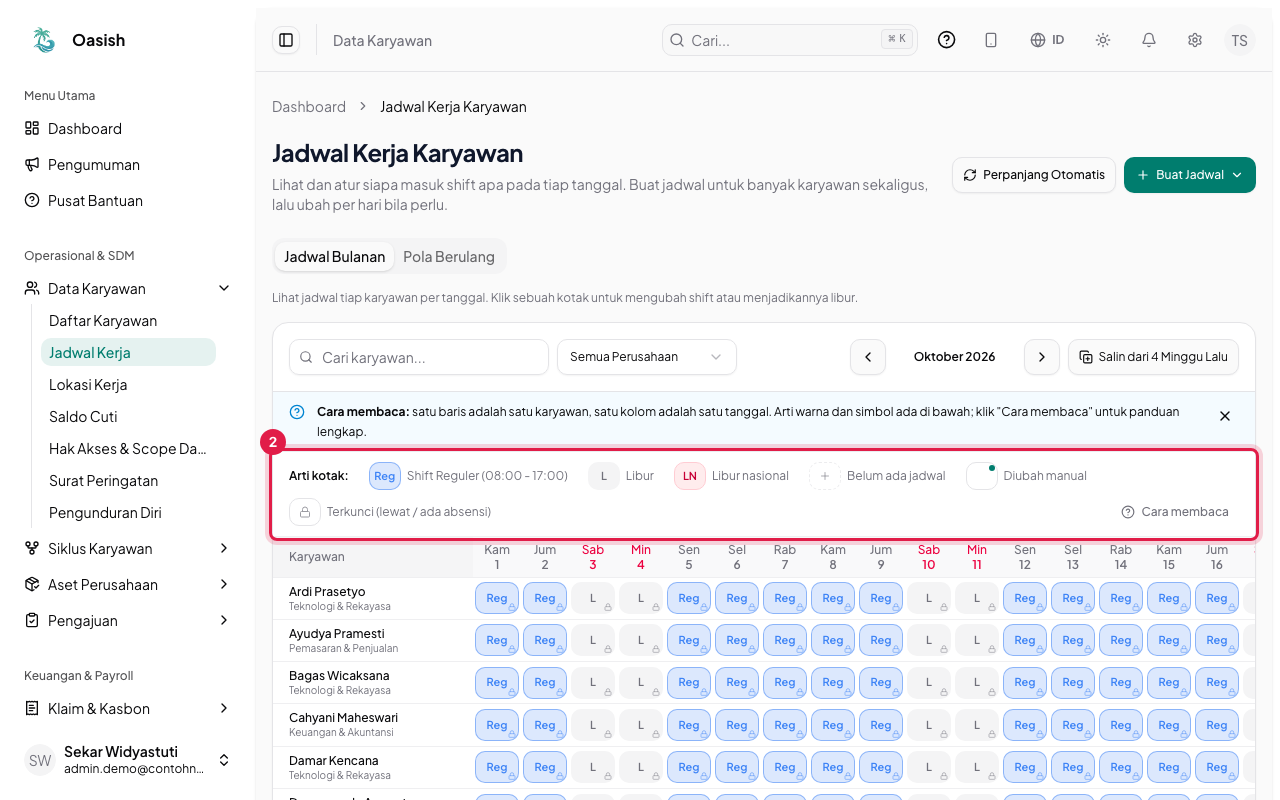Screen dimensions: 1280x800
Task: Switch to the Jadwal Bulanan tab
Action: (x=334, y=257)
